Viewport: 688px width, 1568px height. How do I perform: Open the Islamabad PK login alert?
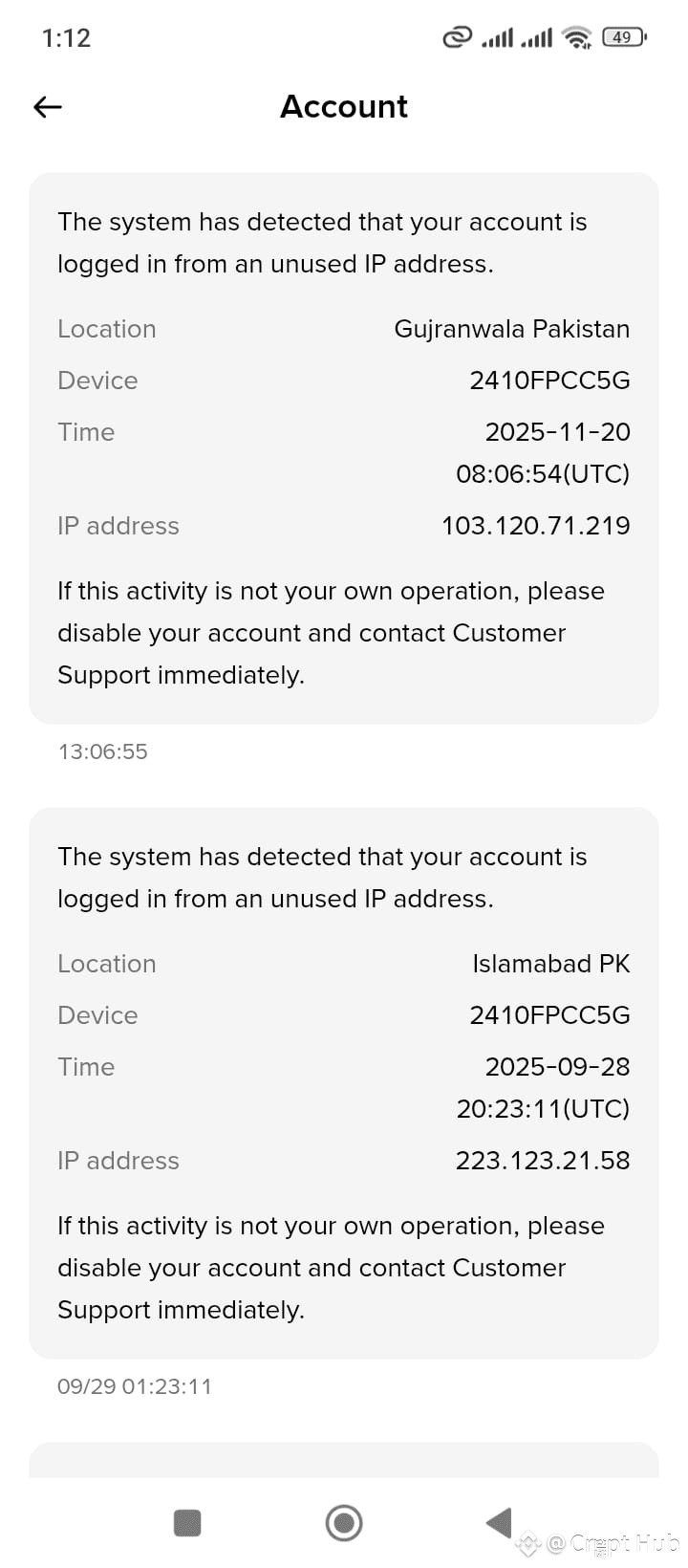coord(344,1082)
